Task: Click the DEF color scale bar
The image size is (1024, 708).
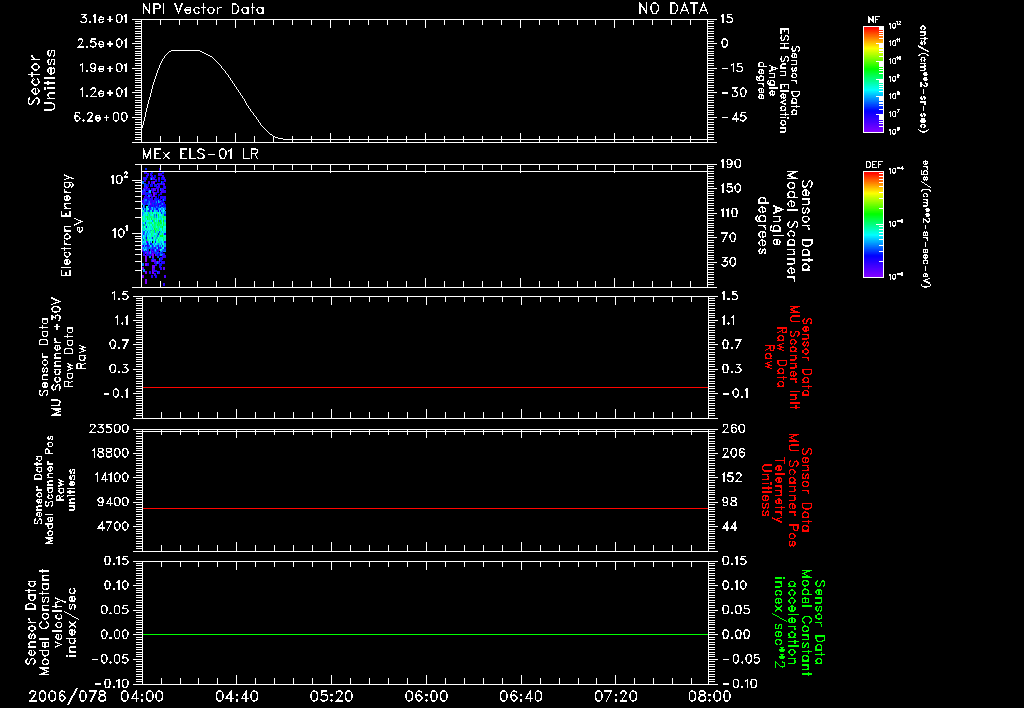Action: point(873,224)
